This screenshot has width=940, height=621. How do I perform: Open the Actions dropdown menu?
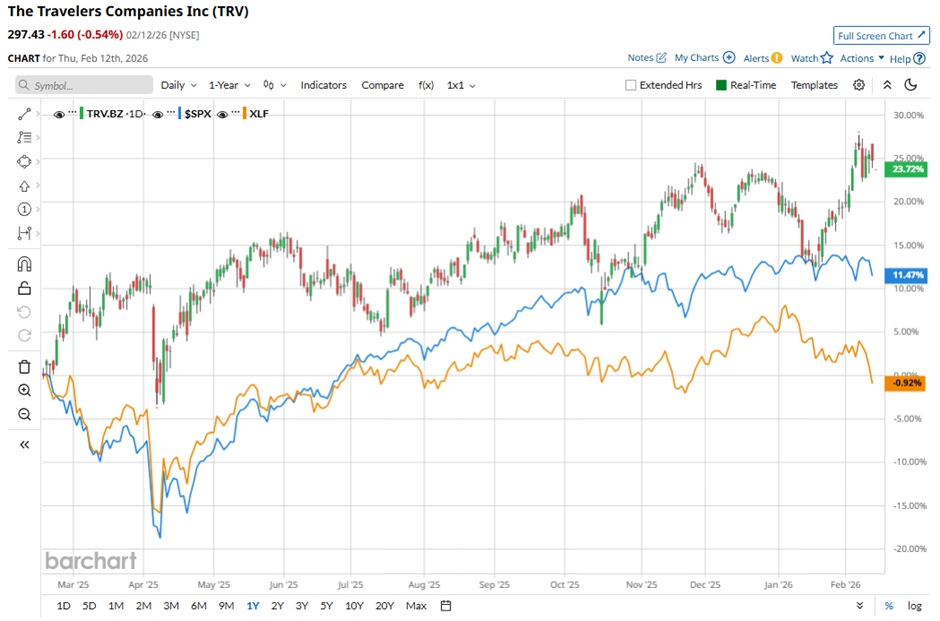point(862,58)
